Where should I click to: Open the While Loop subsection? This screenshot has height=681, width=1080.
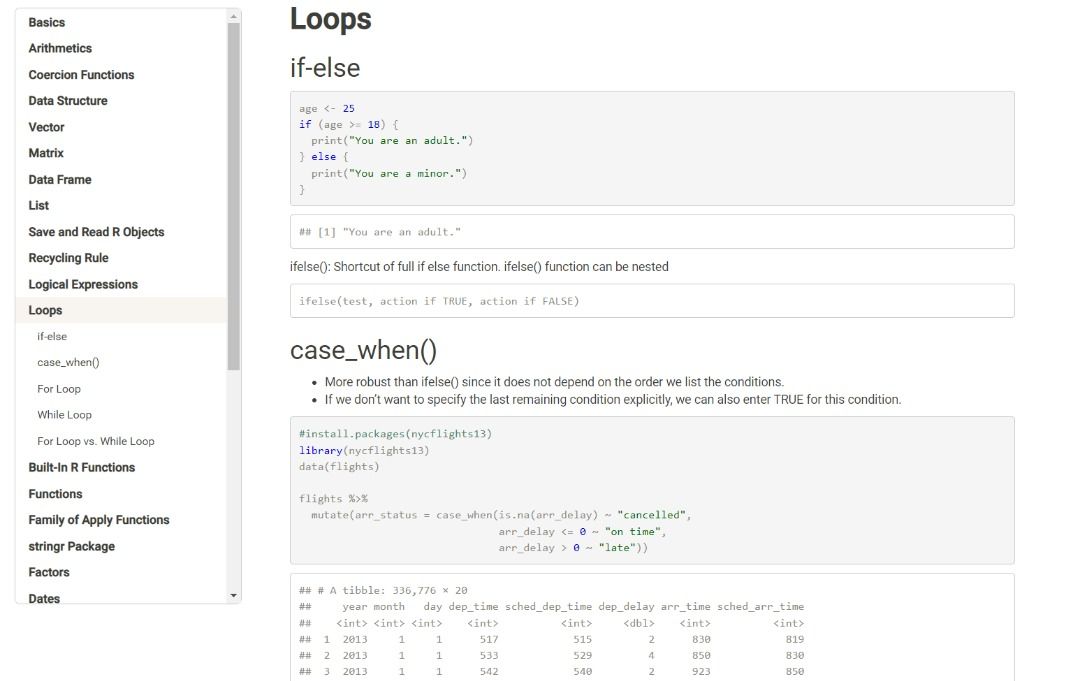64,415
